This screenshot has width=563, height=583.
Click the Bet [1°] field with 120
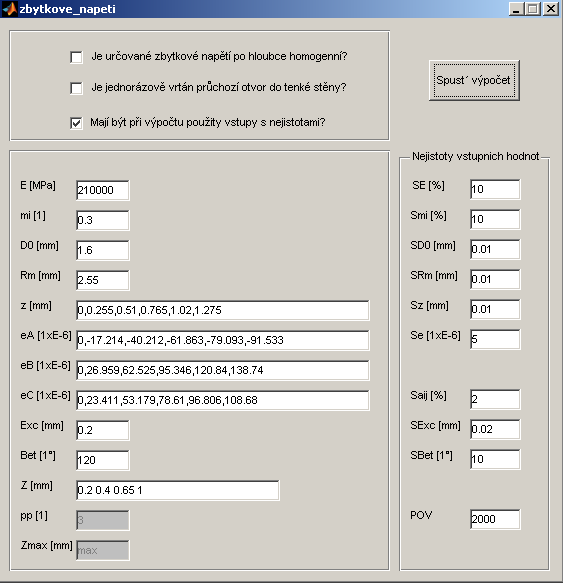(103, 460)
